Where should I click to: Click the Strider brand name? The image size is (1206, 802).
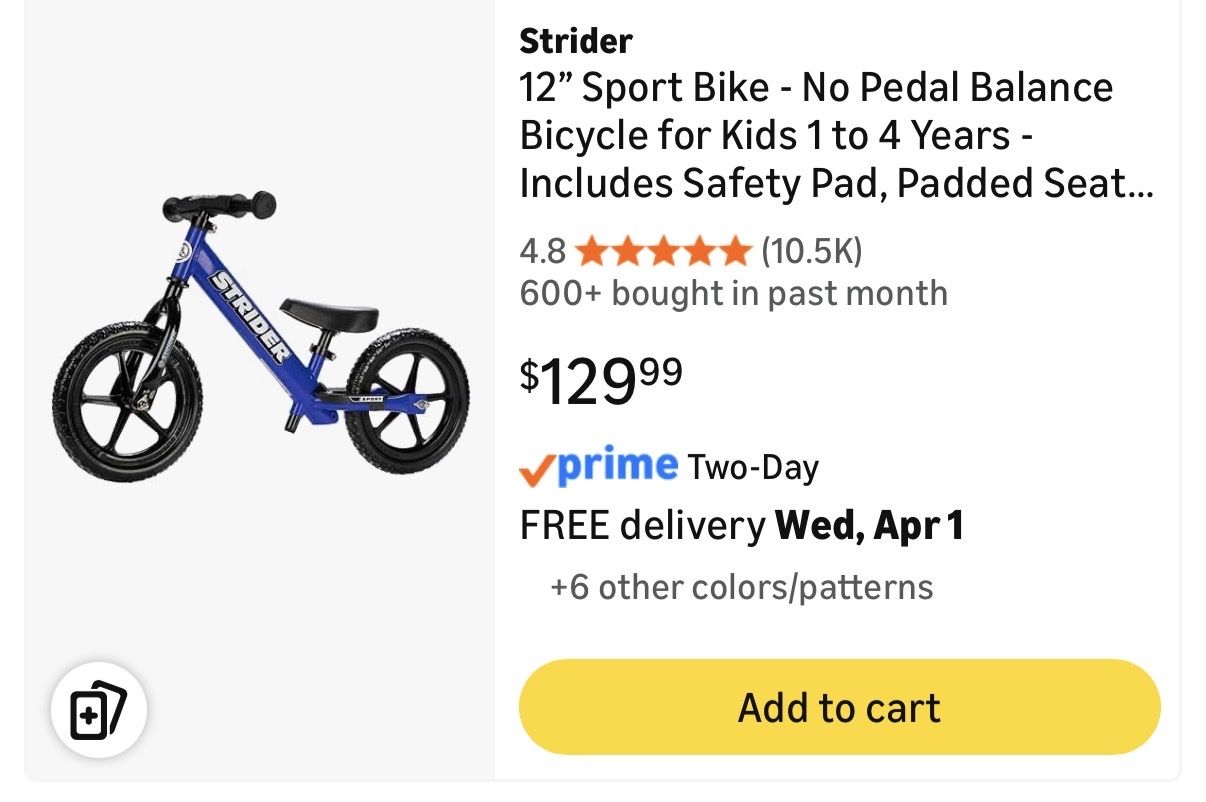coord(576,41)
